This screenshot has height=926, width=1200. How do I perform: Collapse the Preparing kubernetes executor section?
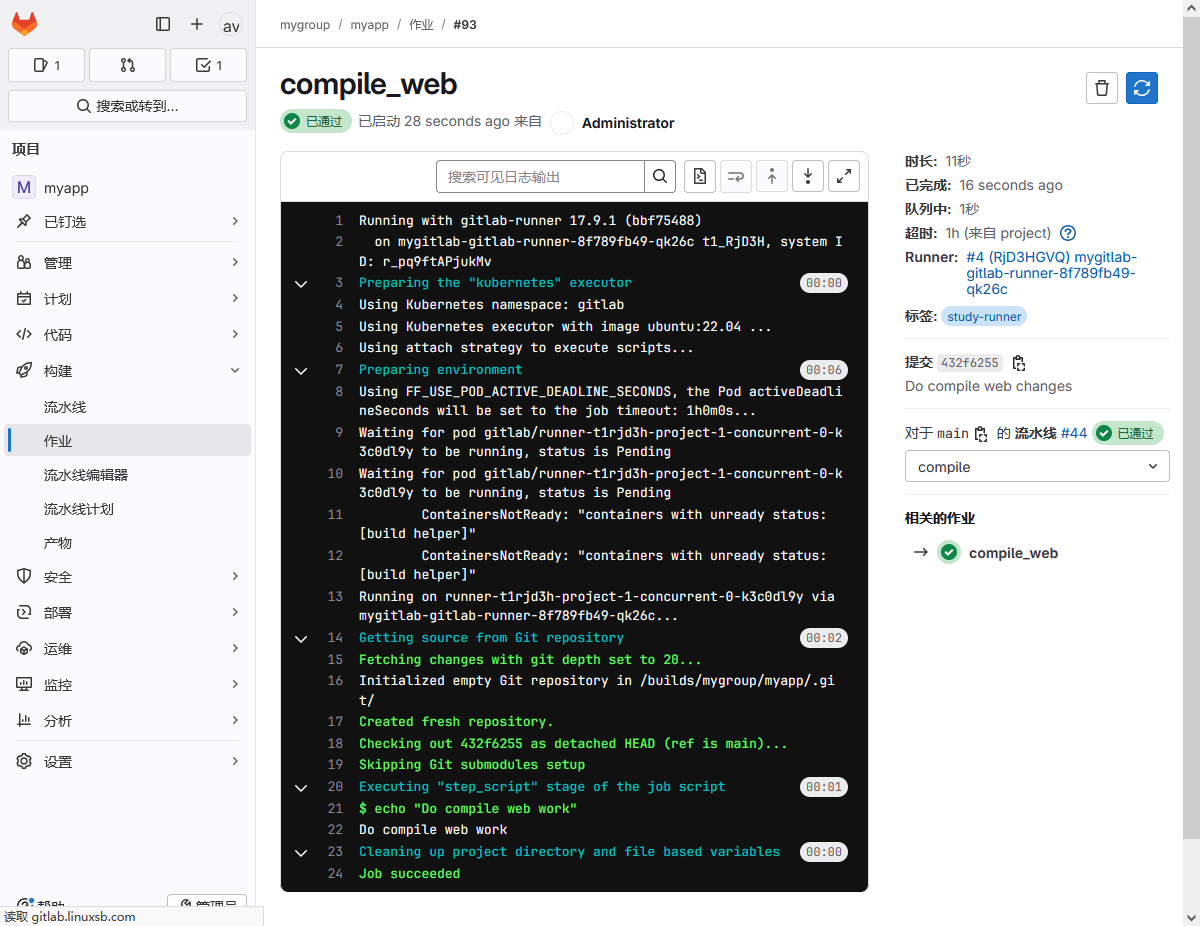300,284
